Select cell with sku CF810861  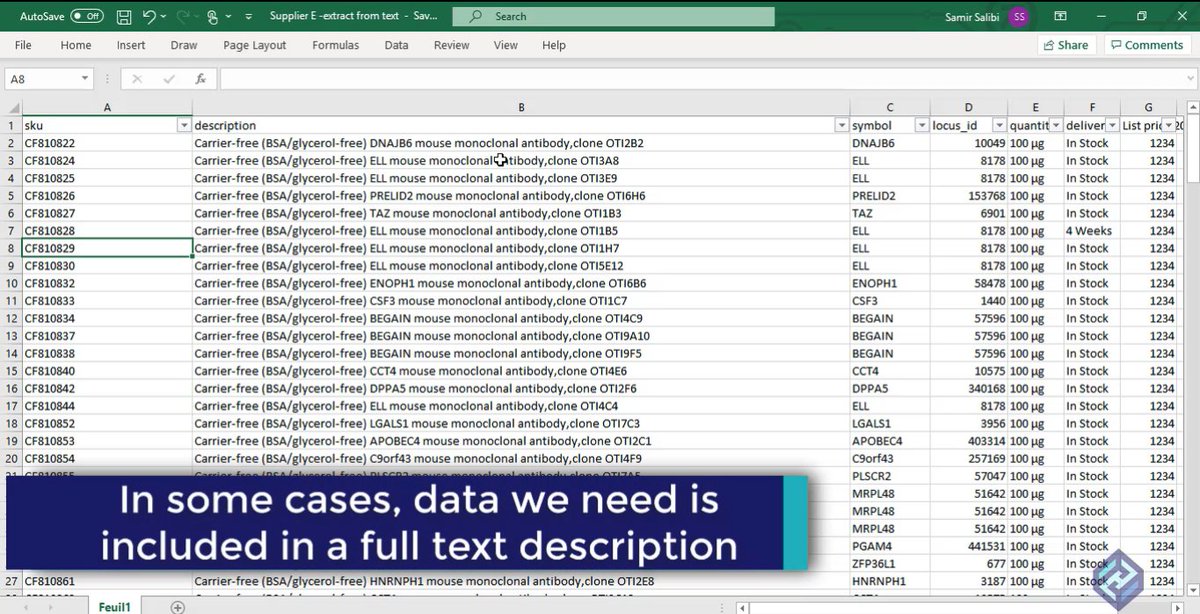(x=107, y=581)
